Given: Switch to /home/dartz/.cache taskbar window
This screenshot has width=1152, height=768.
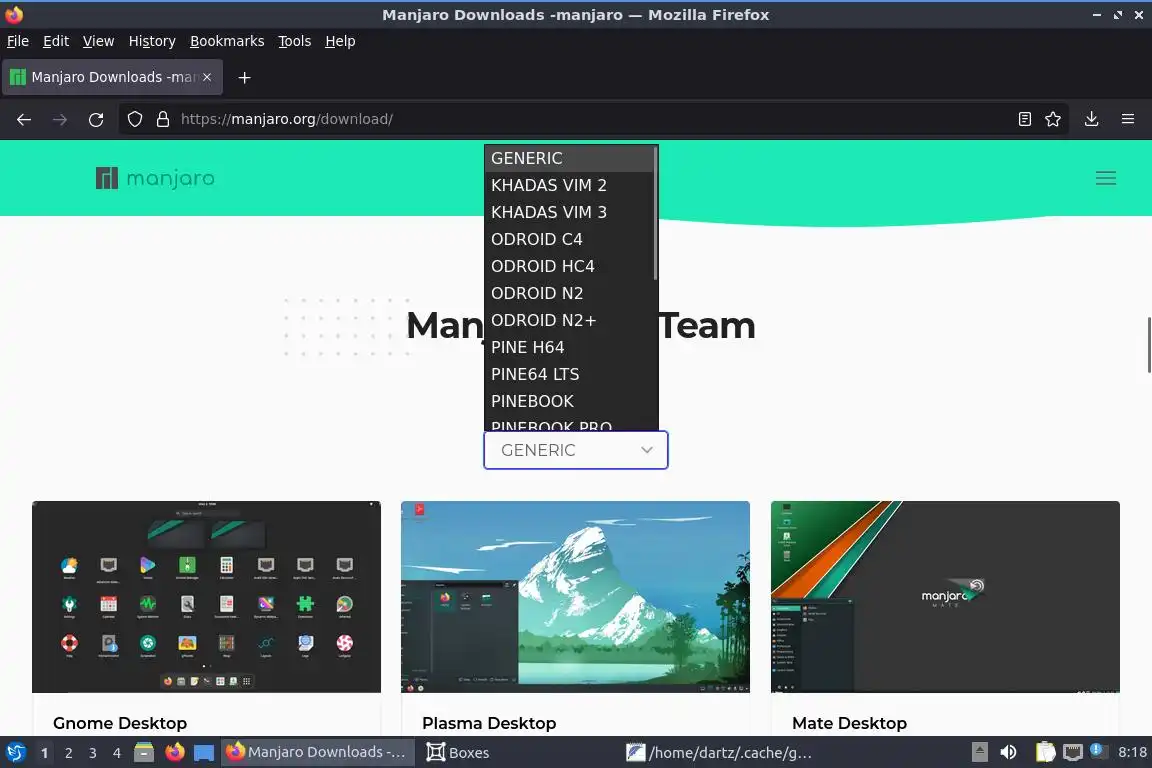Looking at the screenshot, I should pos(719,753).
